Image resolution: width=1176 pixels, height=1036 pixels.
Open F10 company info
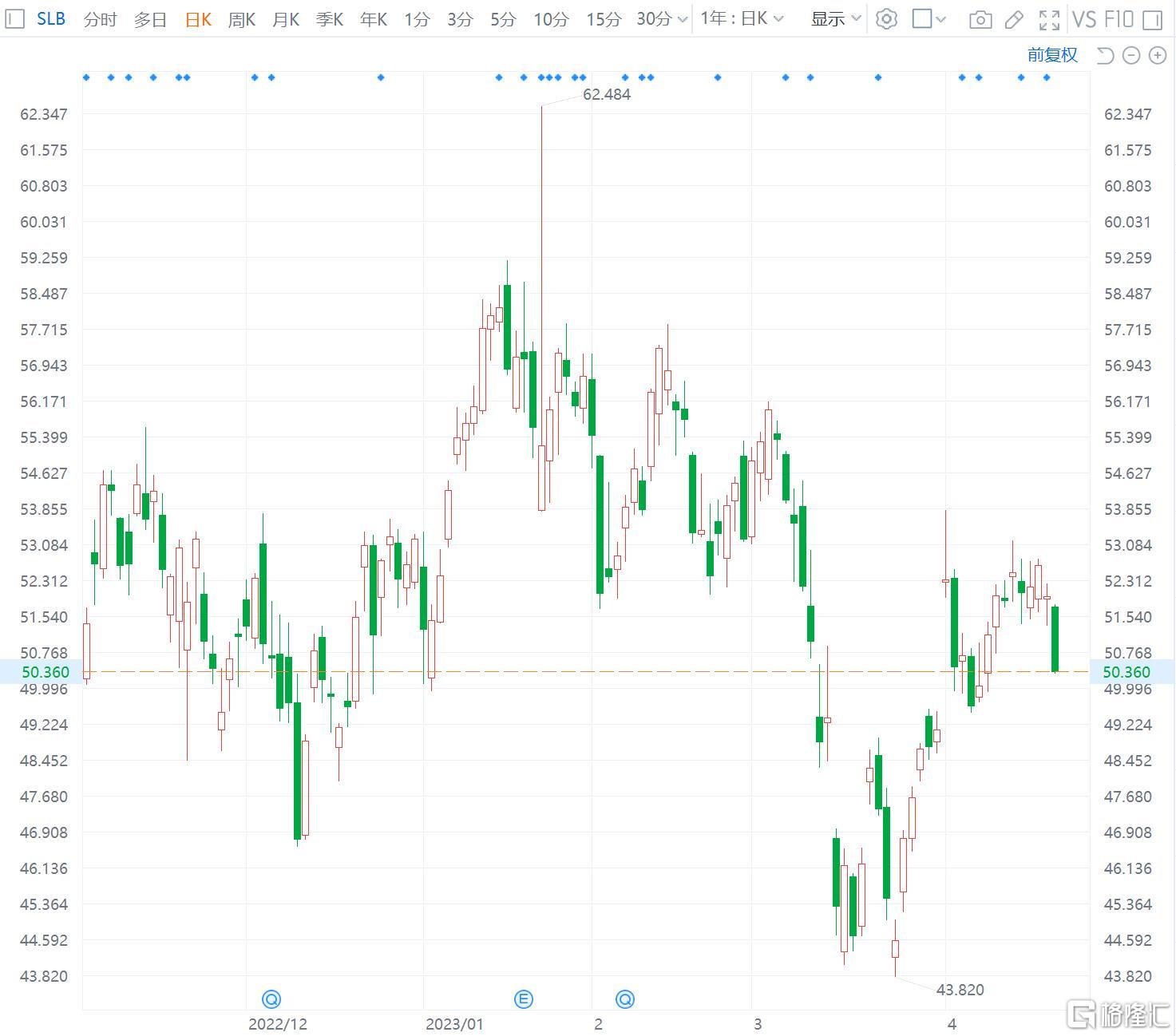coord(1119,19)
